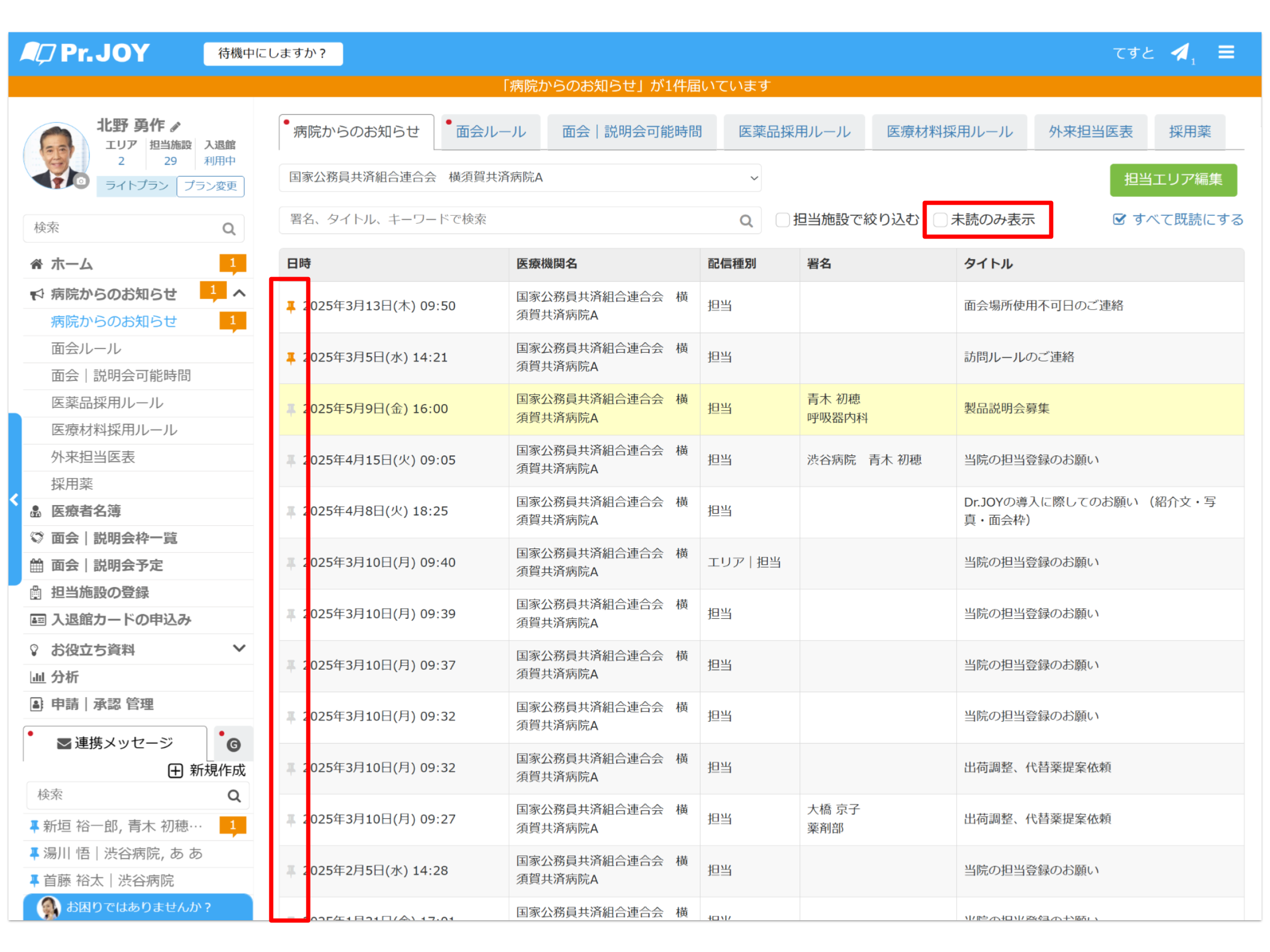
Task: Click pencil icon next to 北野 勇作
Action: tap(176, 126)
